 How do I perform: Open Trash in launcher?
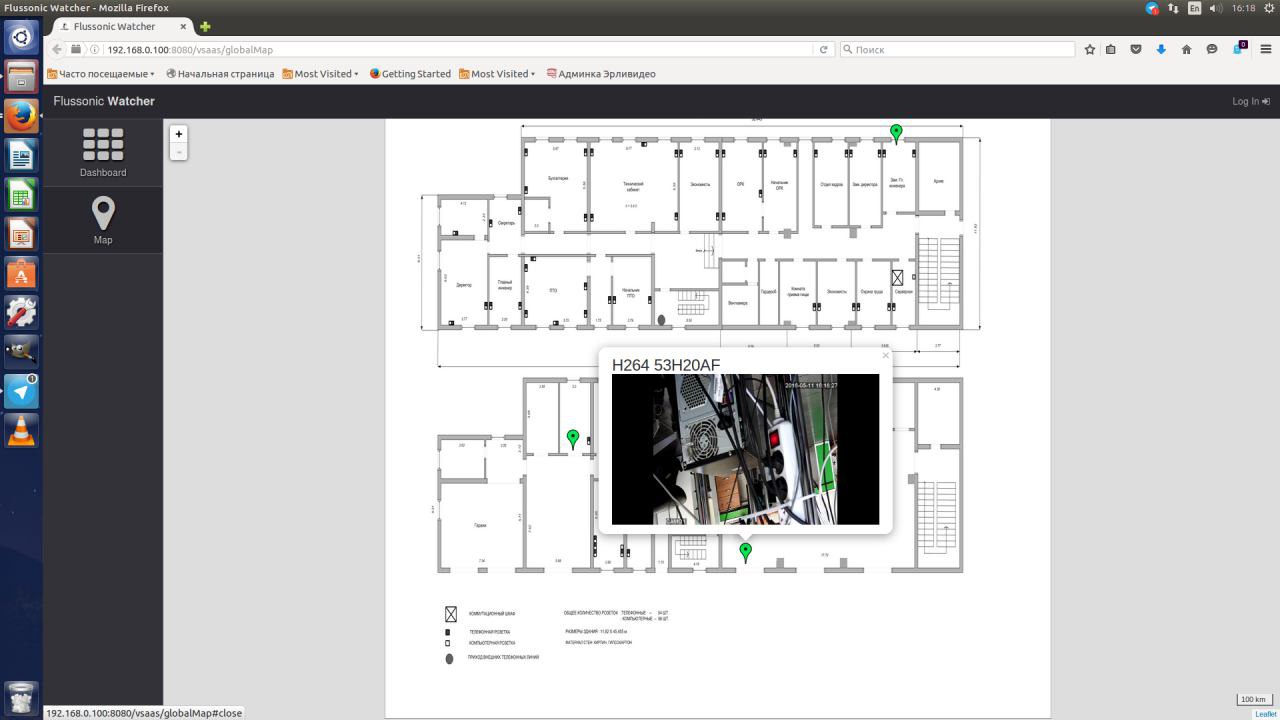coord(21,697)
